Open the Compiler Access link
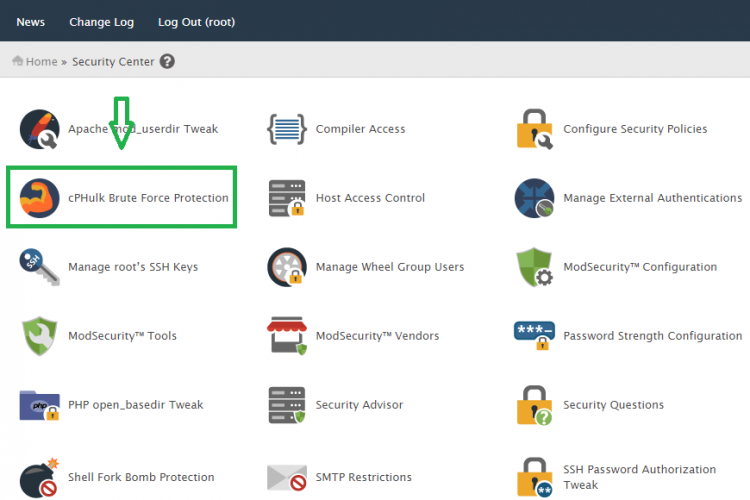 click(x=361, y=129)
